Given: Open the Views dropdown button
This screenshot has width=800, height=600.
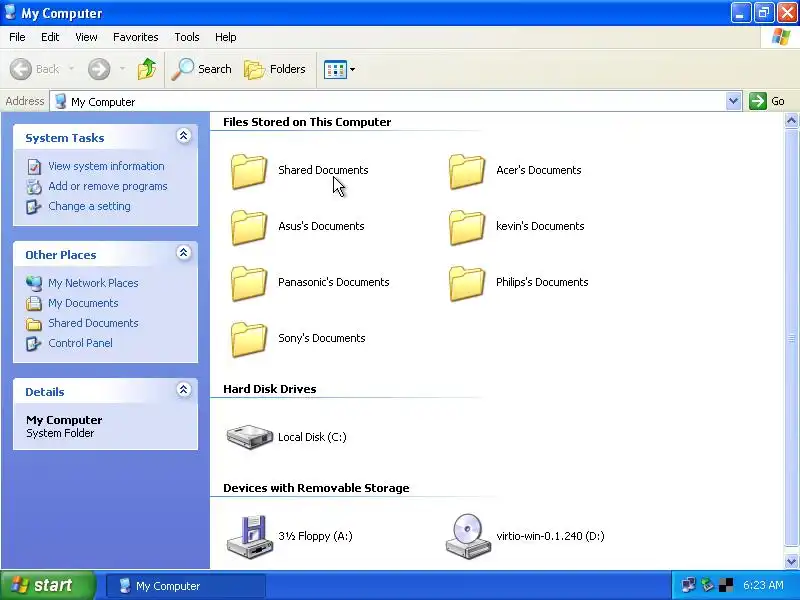Looking at the screenshot, I should (x=339, y=69).
